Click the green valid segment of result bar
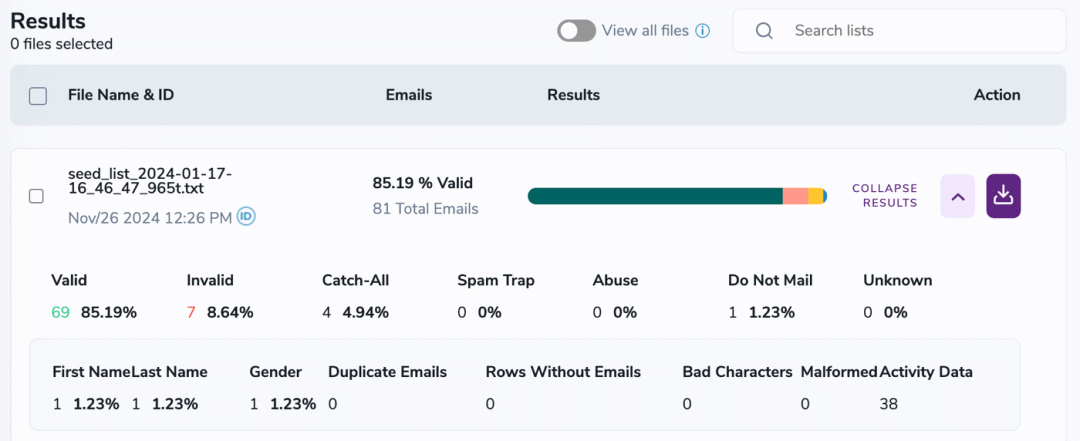The image size is (1080, 441). [655, 196]
